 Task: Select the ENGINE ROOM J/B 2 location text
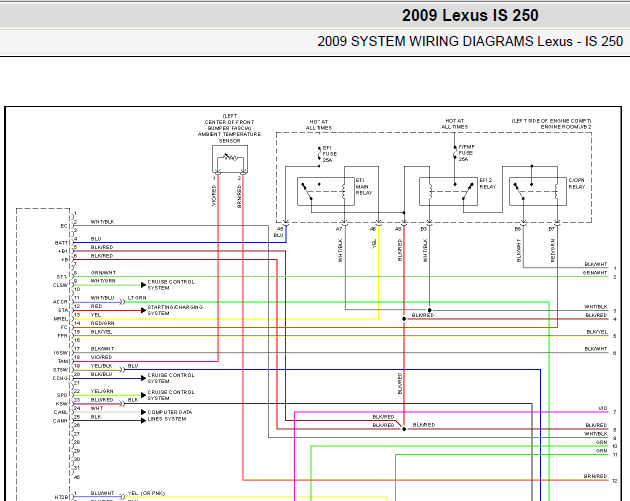point(566,127)
